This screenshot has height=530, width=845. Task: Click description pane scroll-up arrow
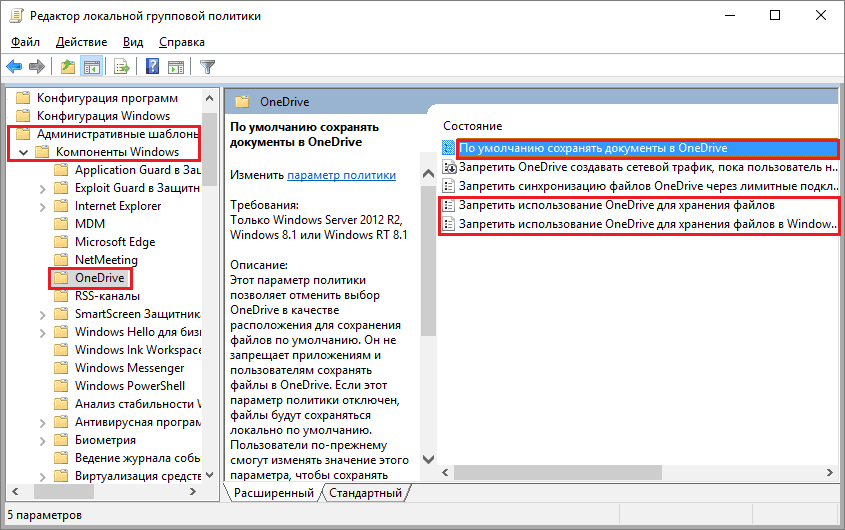click(428, 174)
